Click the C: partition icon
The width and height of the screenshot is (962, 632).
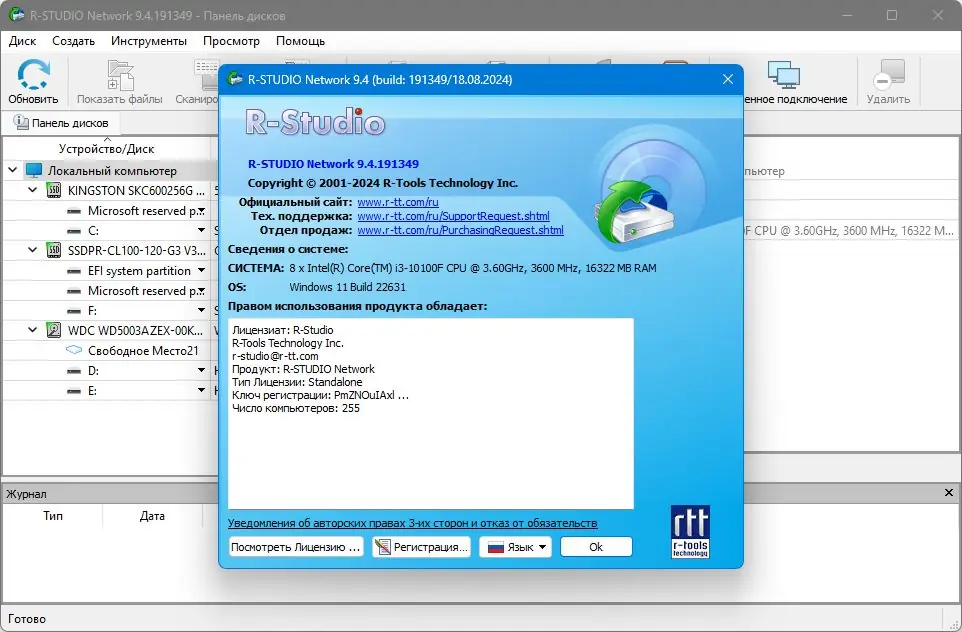[74, 231]
